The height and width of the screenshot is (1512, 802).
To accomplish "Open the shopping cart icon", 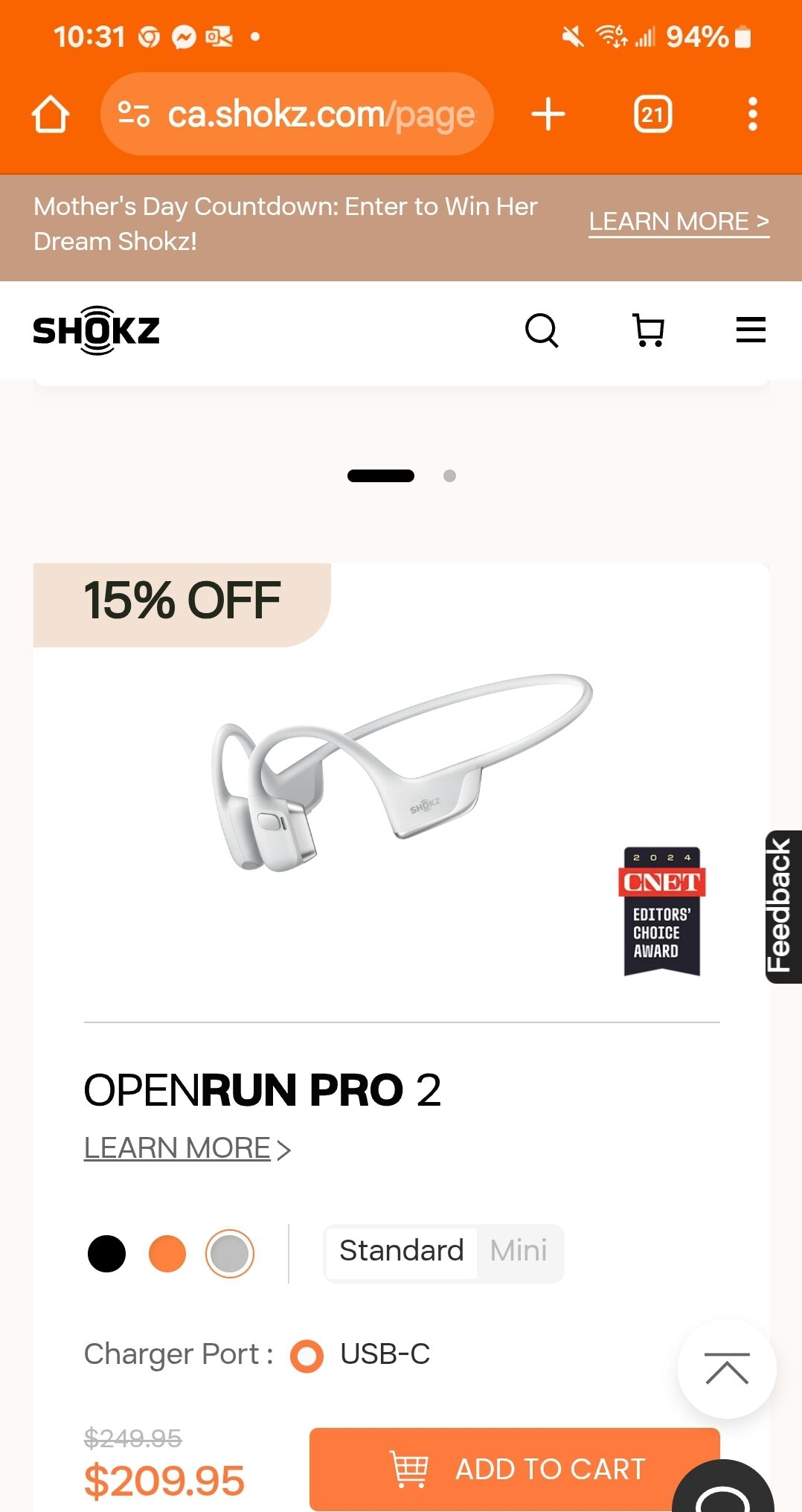I will (x=648, y=330).
